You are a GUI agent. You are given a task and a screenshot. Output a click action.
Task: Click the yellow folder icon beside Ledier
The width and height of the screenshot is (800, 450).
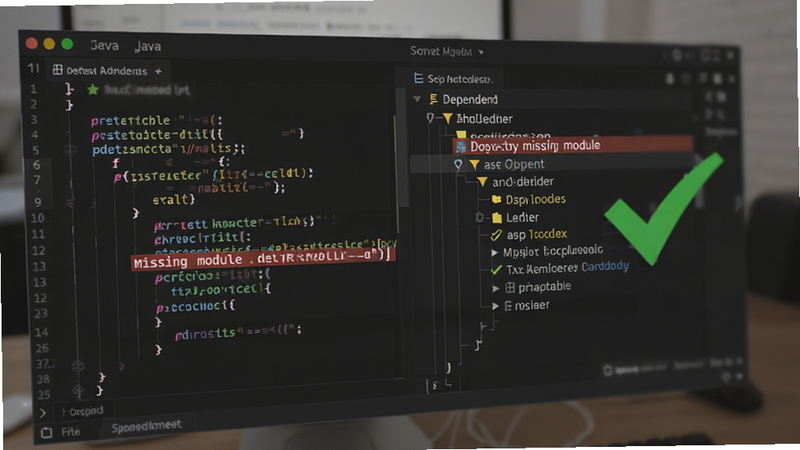[x=497, y=218]
